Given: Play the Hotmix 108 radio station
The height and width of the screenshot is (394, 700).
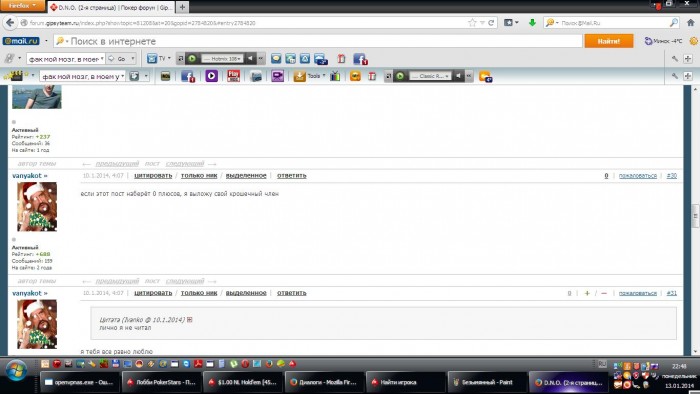Looking at the screenshot, I should pyautogui.click(x=192, y=58).
